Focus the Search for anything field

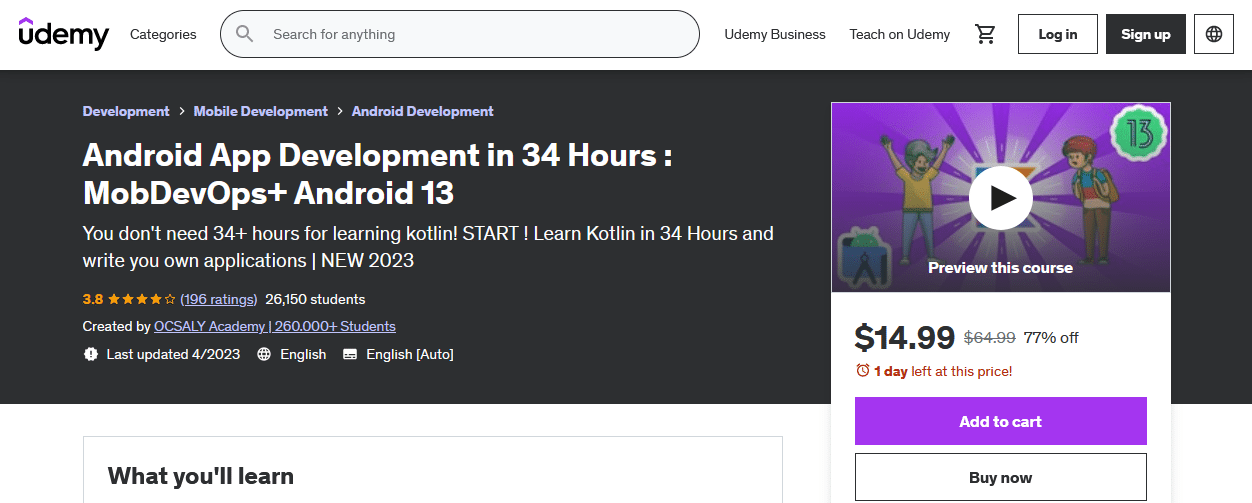pyautogui.click(x=460, y=34)
